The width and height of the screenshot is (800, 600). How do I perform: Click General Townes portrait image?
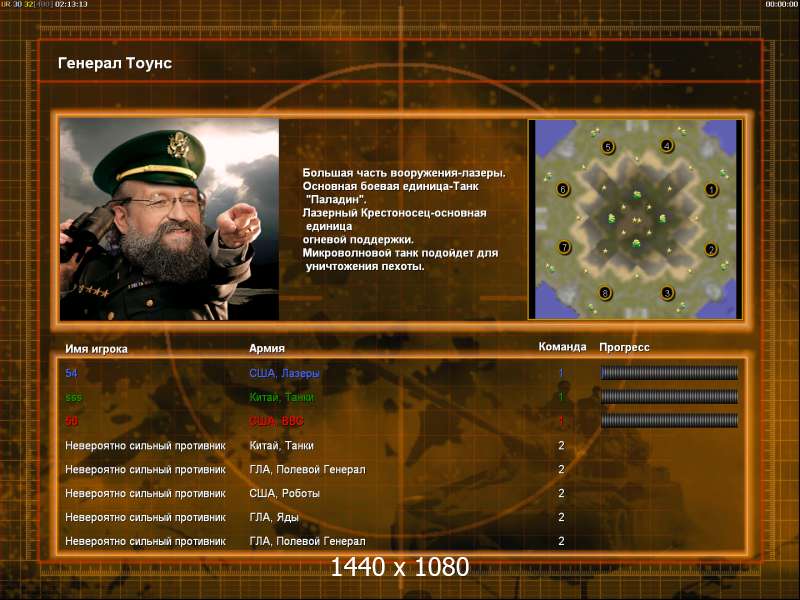pos(169,219)
